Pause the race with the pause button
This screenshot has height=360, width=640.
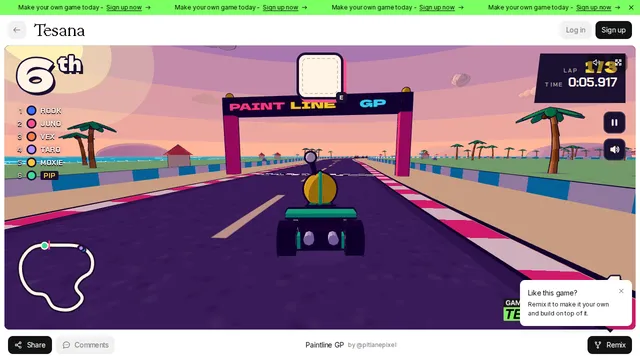(614, 122)
